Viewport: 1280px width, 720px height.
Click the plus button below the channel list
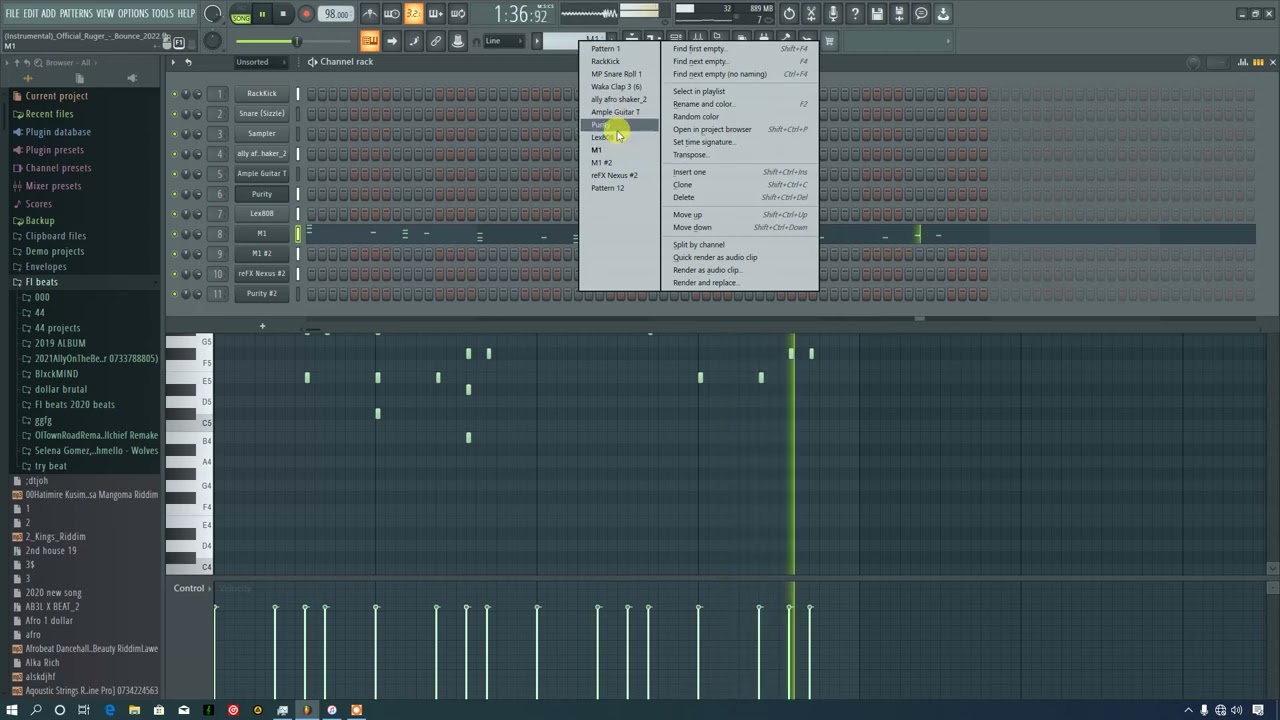263,326
